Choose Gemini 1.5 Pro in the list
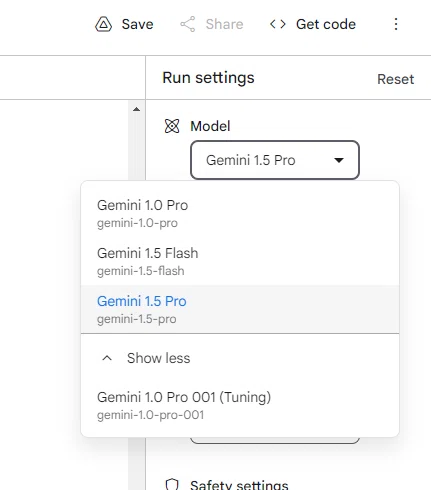 (240, 309)
